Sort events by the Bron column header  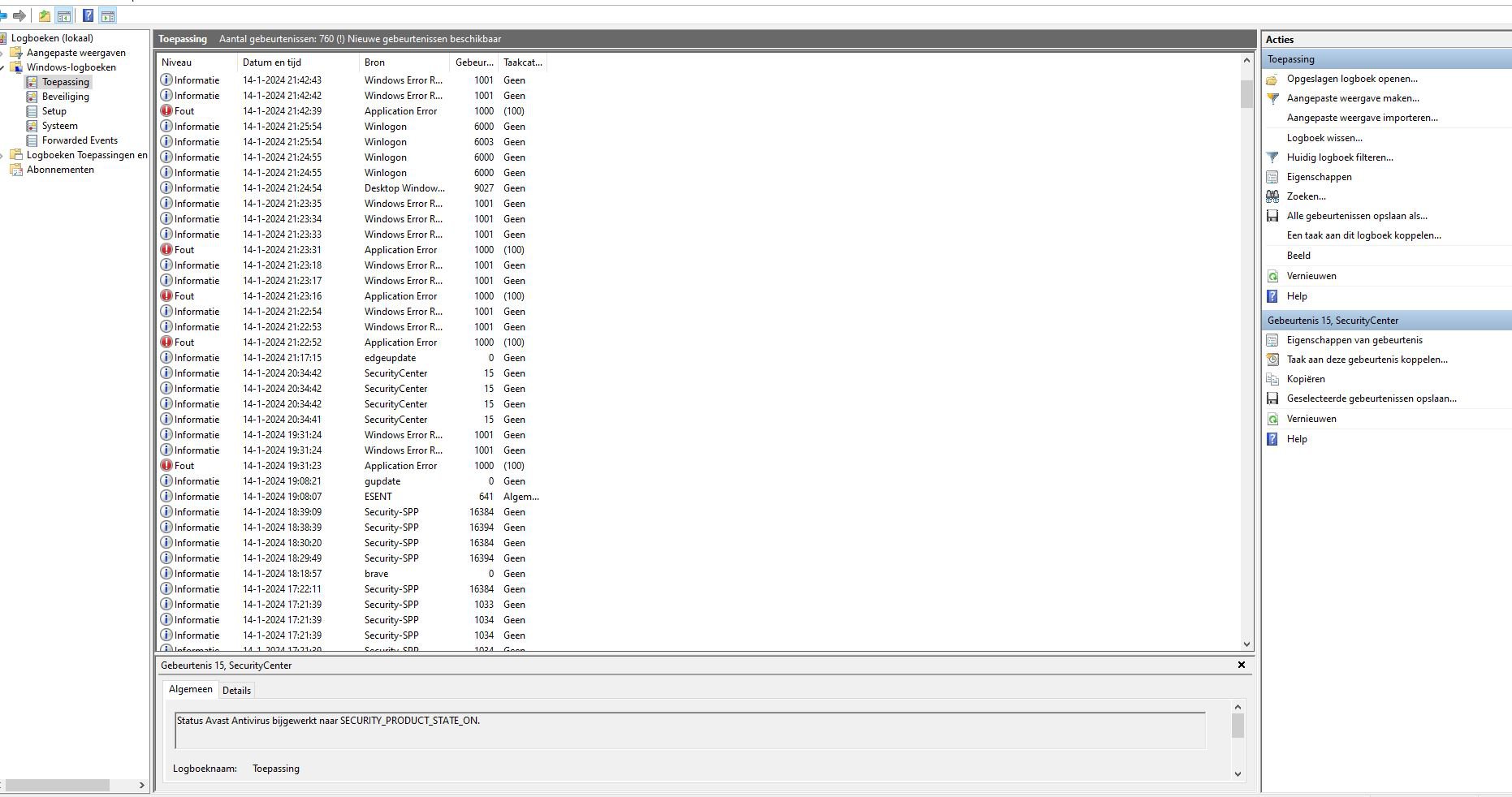pos(404,62)
